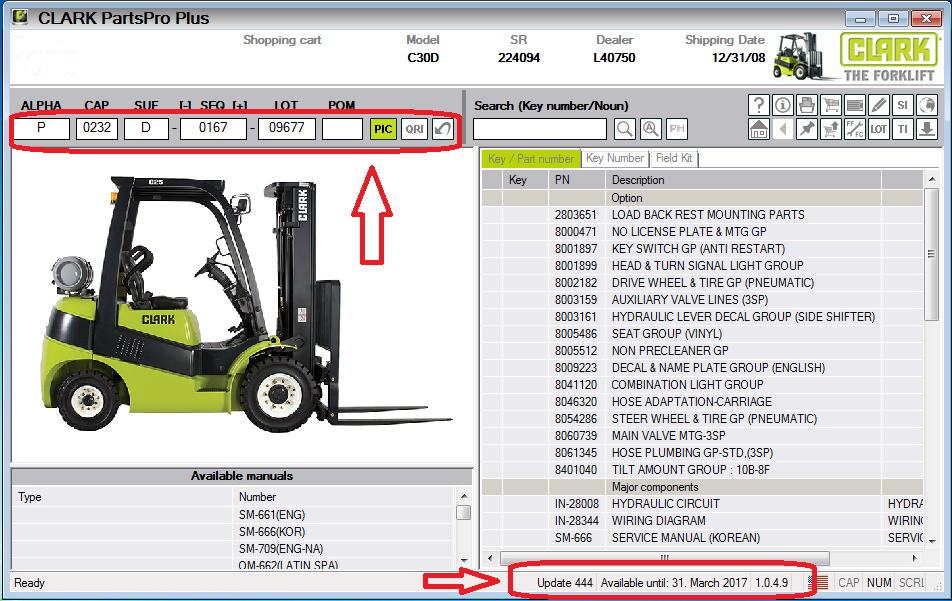Click the green PIC button
952x601 pixels.
(383, 129)
